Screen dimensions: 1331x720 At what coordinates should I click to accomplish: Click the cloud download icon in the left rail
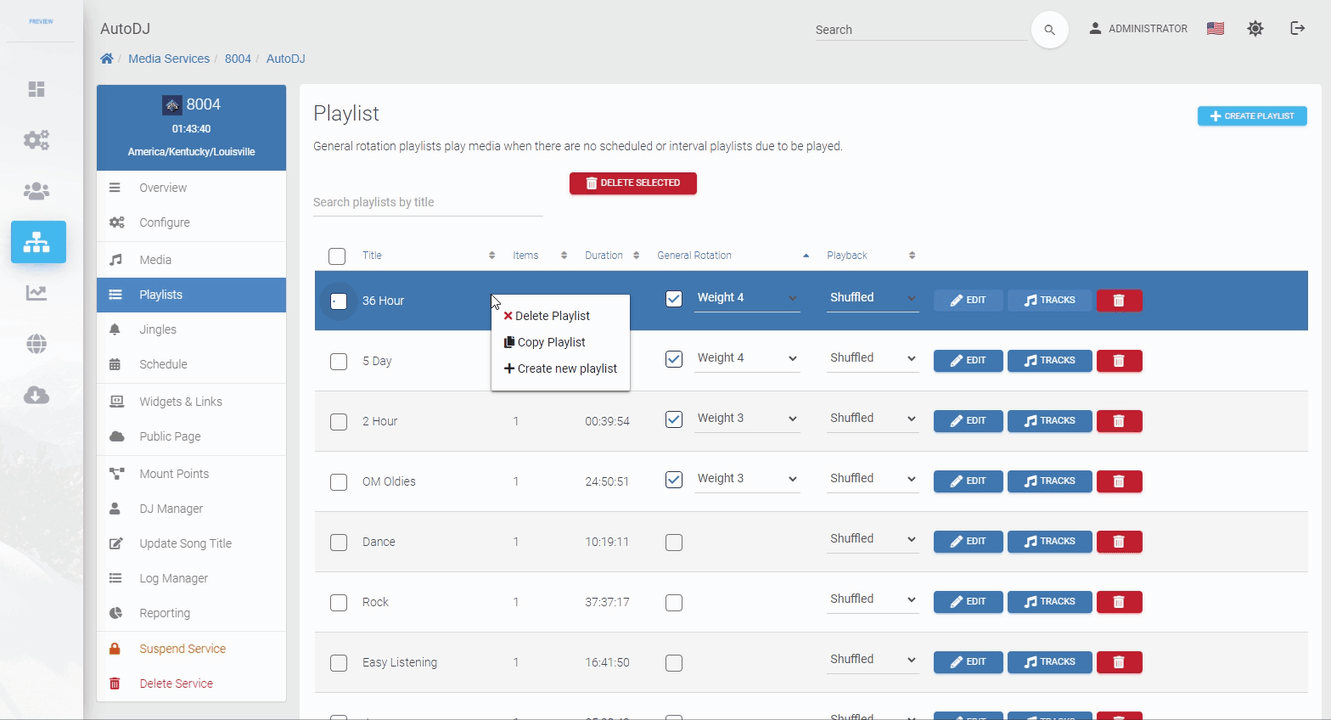tap(37, 396)
